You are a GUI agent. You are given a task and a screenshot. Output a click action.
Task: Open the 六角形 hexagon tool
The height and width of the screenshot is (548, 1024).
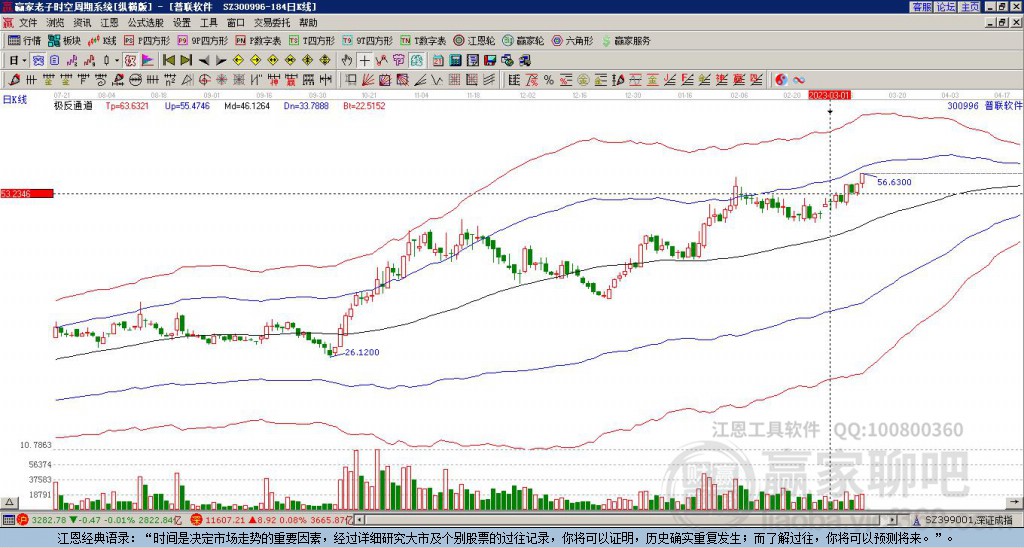572,40
